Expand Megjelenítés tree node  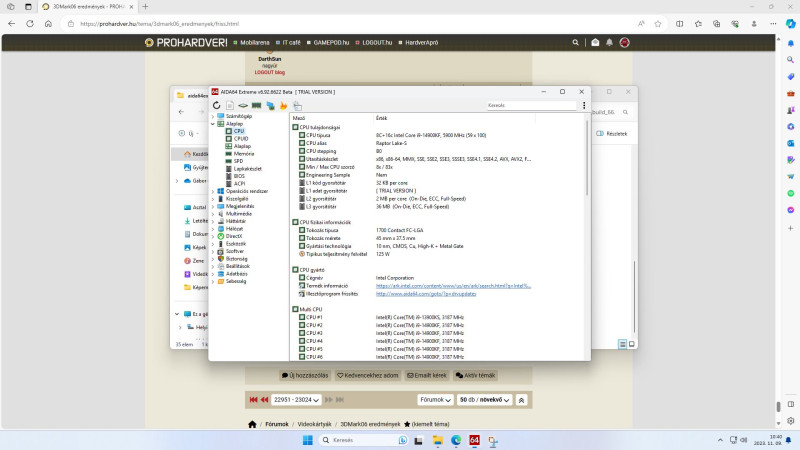pos(213,206)
